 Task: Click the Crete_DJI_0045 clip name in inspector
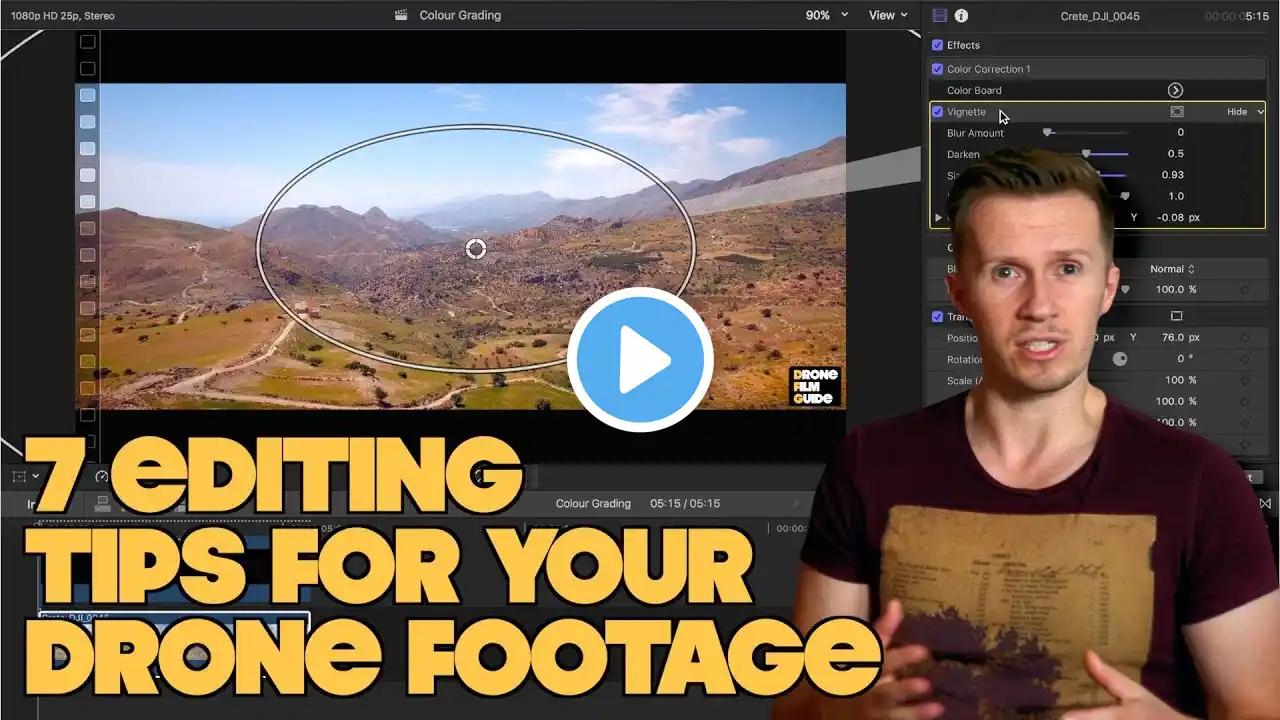[x=1100, y=16]
